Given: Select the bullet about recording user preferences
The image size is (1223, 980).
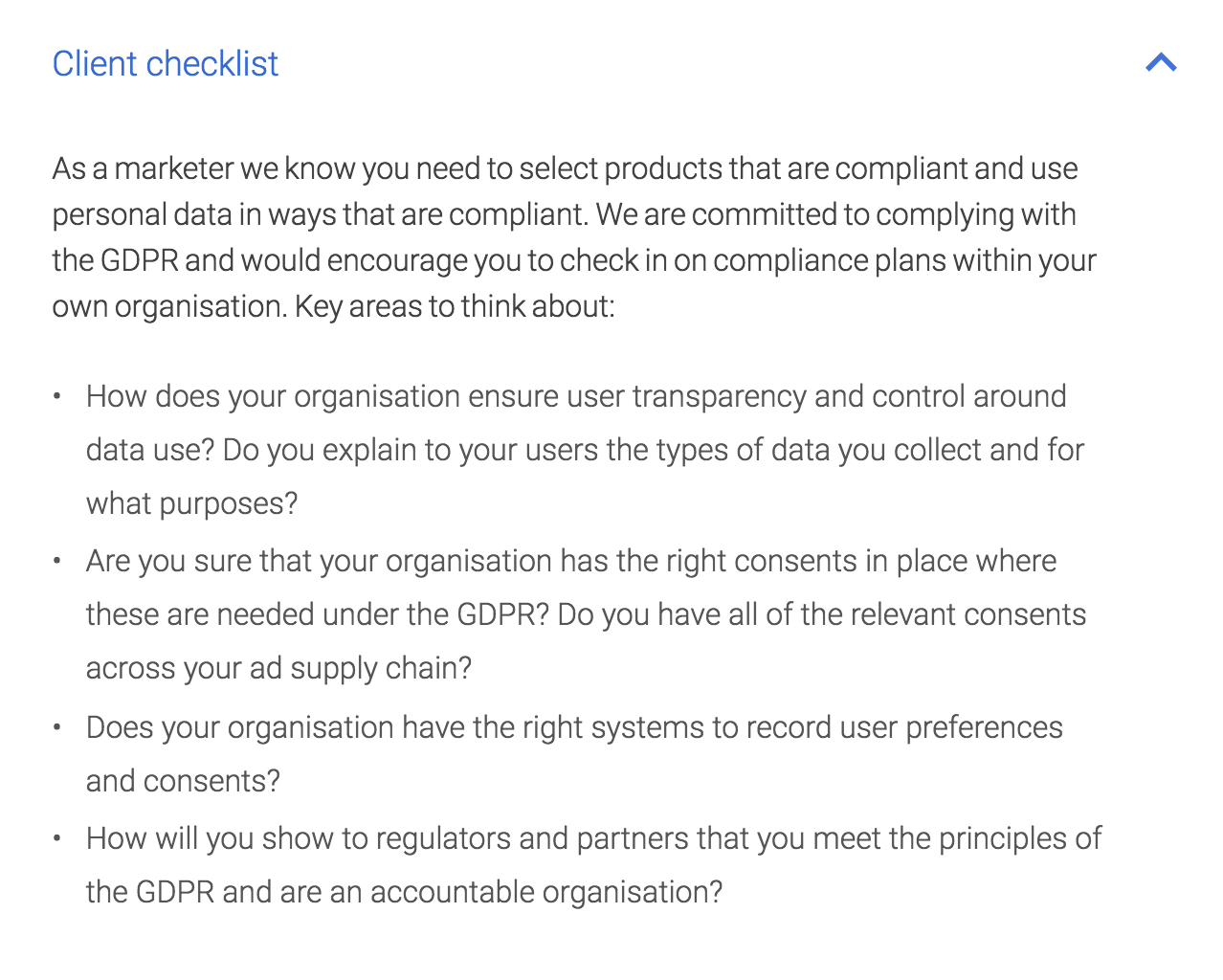Looking at the screenshot, I should (x=574, y=752).
